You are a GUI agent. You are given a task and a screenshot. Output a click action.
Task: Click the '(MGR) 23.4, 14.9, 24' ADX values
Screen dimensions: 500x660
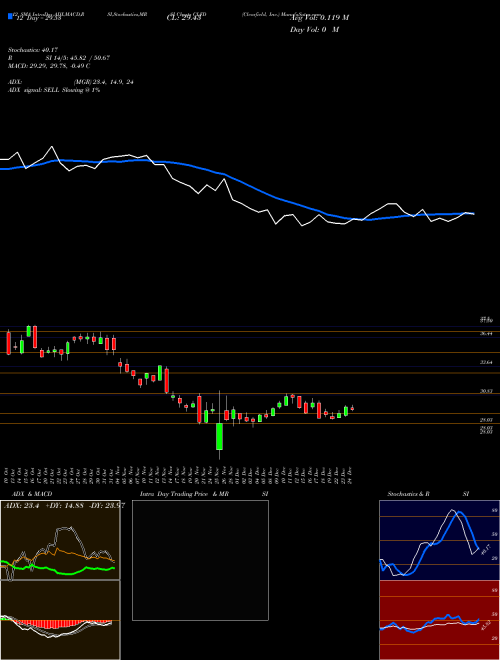(x=103, y=82)
